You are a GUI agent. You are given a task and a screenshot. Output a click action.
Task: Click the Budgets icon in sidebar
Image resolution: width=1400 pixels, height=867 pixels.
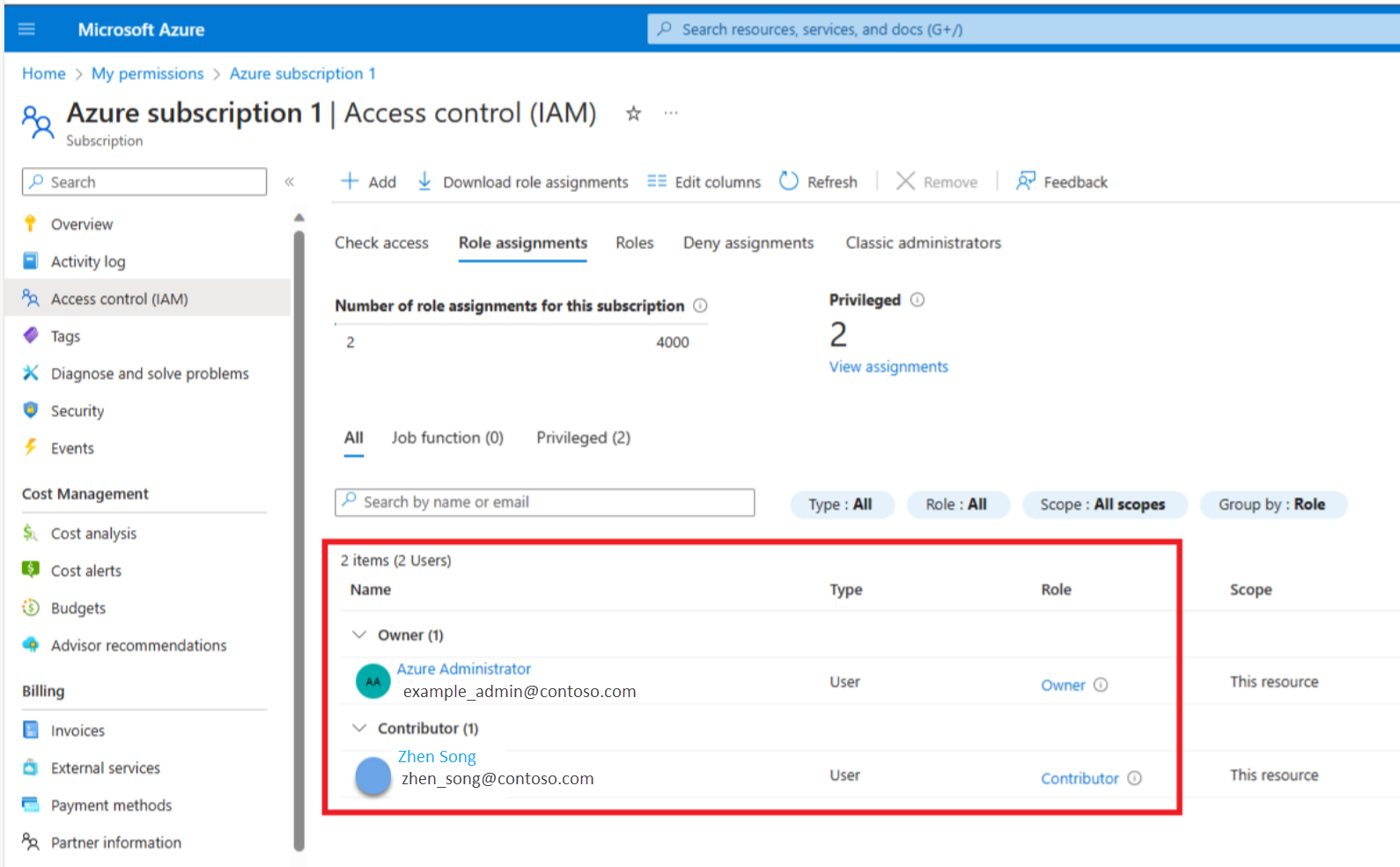(x=31, y=607)
